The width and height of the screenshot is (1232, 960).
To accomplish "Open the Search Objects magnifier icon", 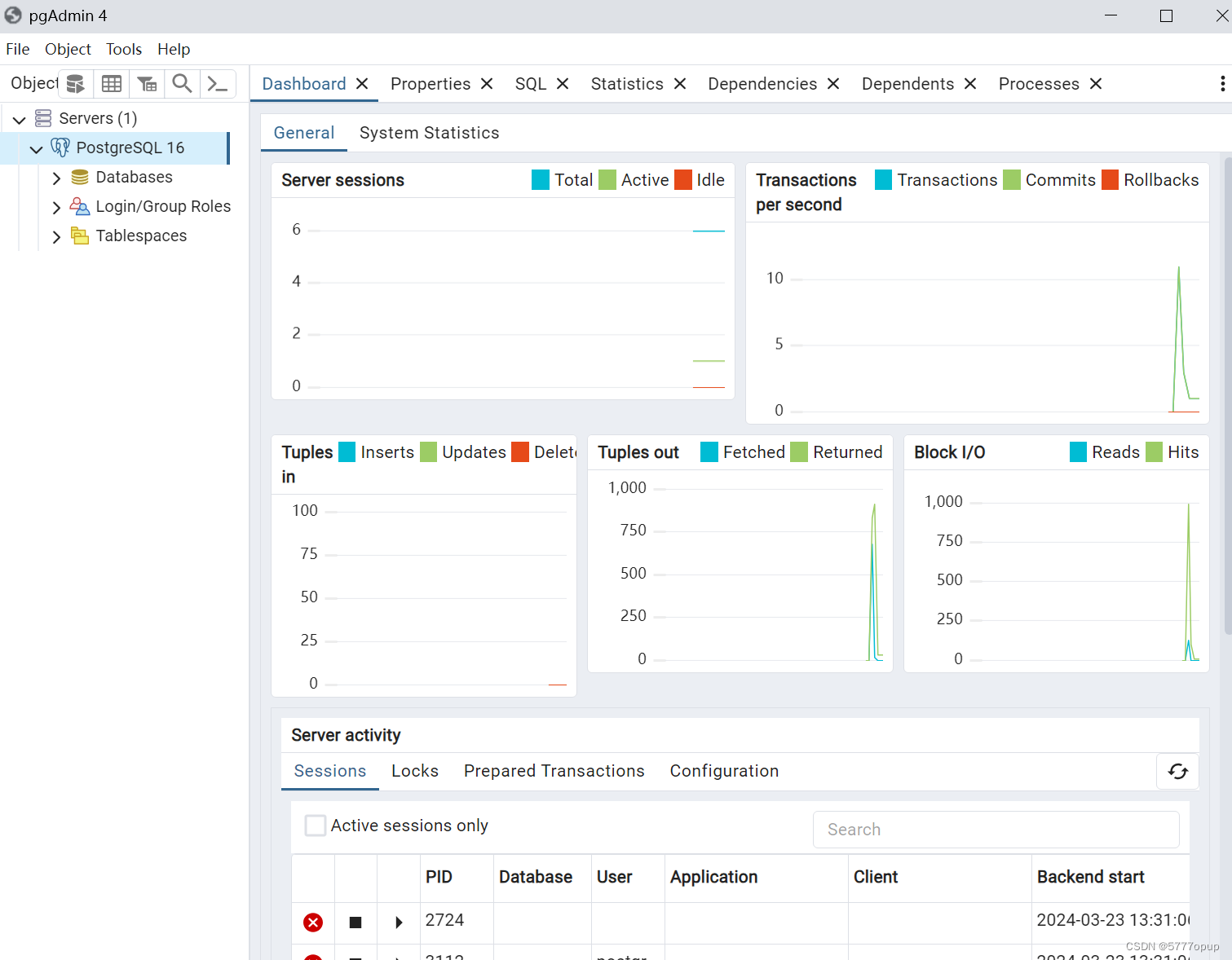I will [182, 84].
